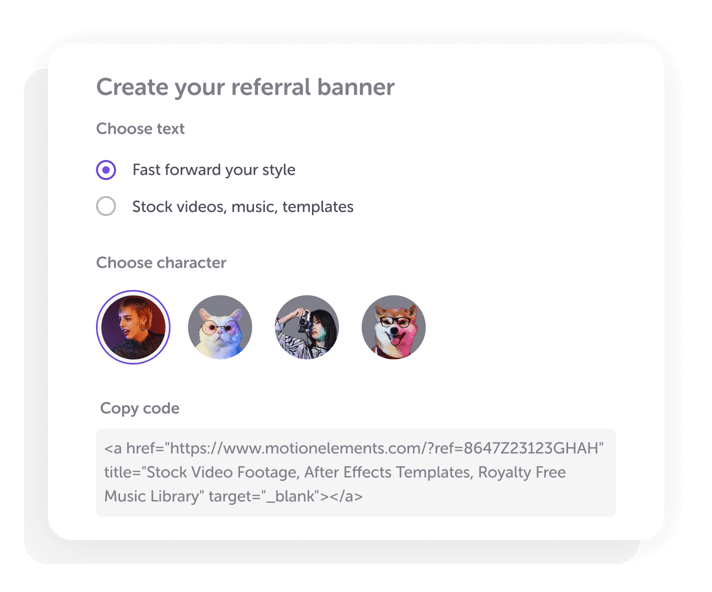The height and width of the screenshot is (592, 712).
Task: Select the "Stock videos, music, templates" radio button
Action: pos(106,207)
